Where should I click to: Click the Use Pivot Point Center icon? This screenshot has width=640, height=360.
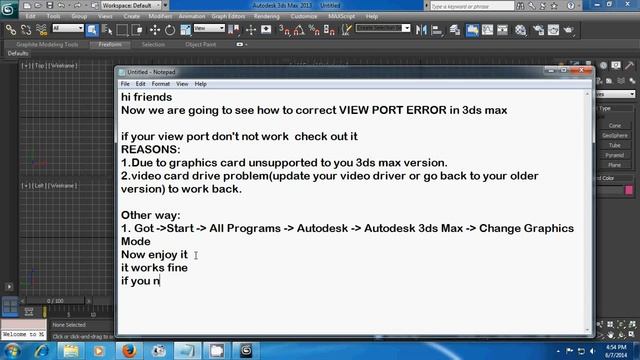pyautogui.click(x=234, y=30)
